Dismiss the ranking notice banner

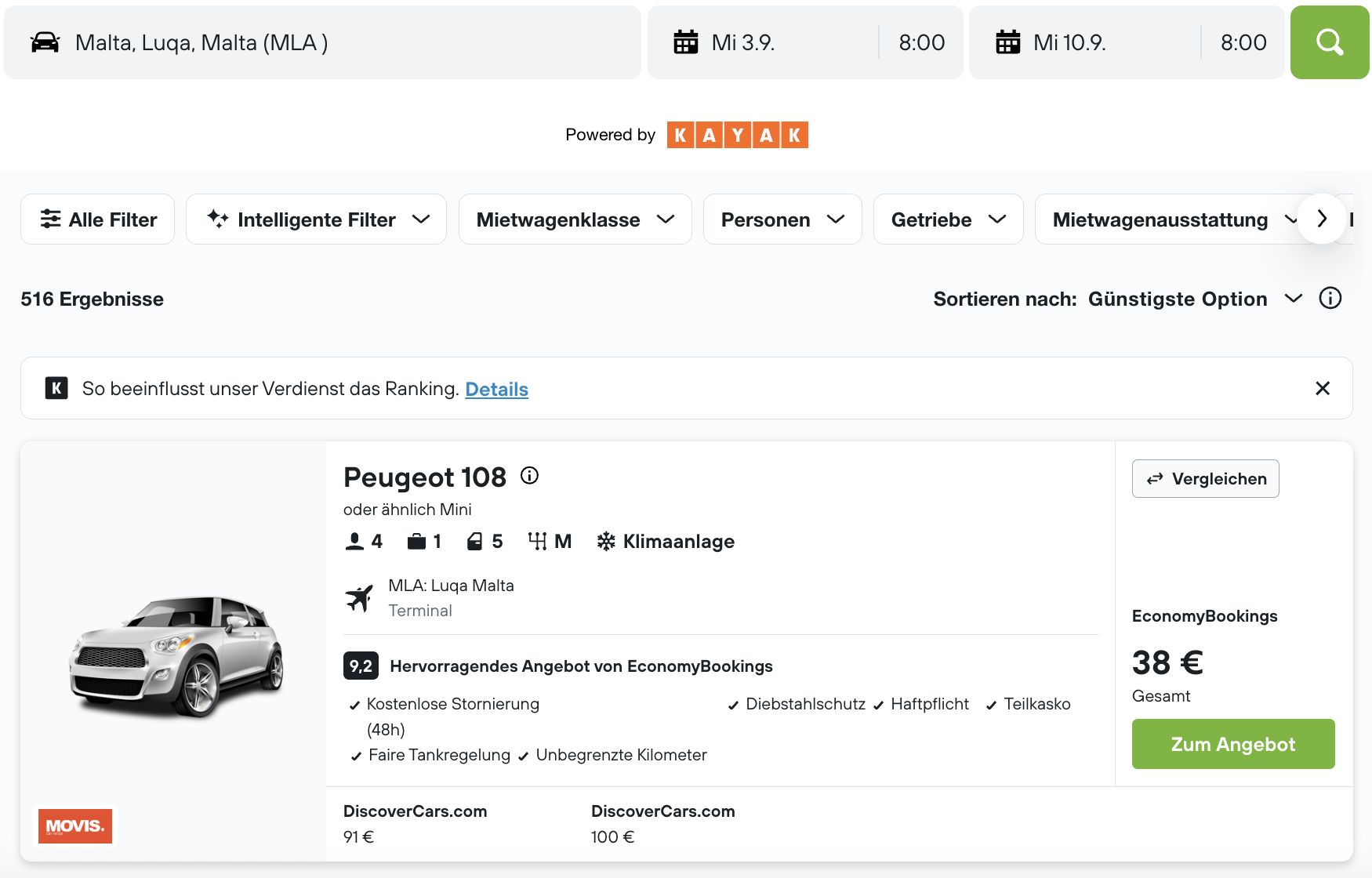click(1323, 388)
